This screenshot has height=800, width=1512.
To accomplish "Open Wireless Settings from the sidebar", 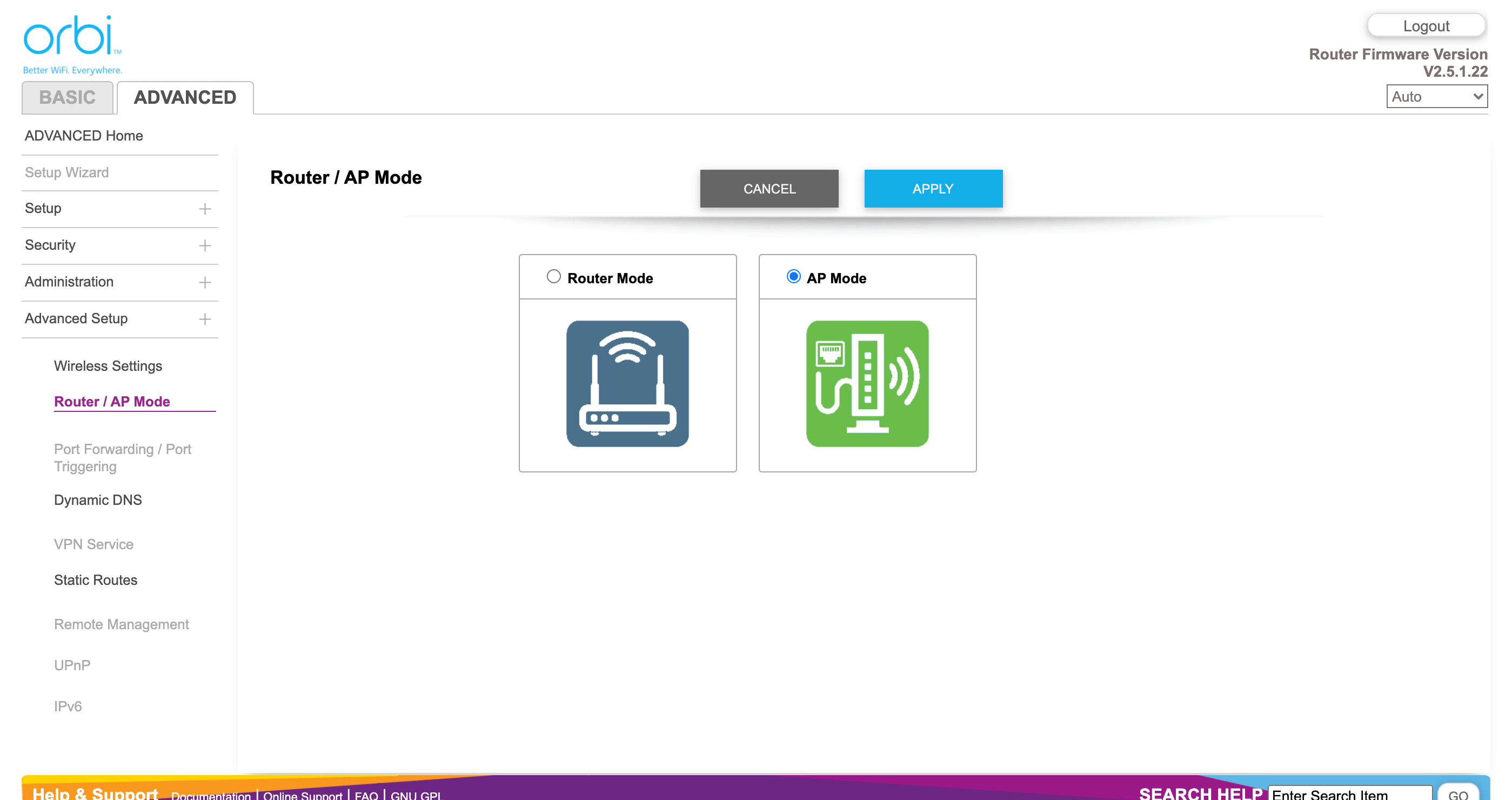I will click(108, 365).
